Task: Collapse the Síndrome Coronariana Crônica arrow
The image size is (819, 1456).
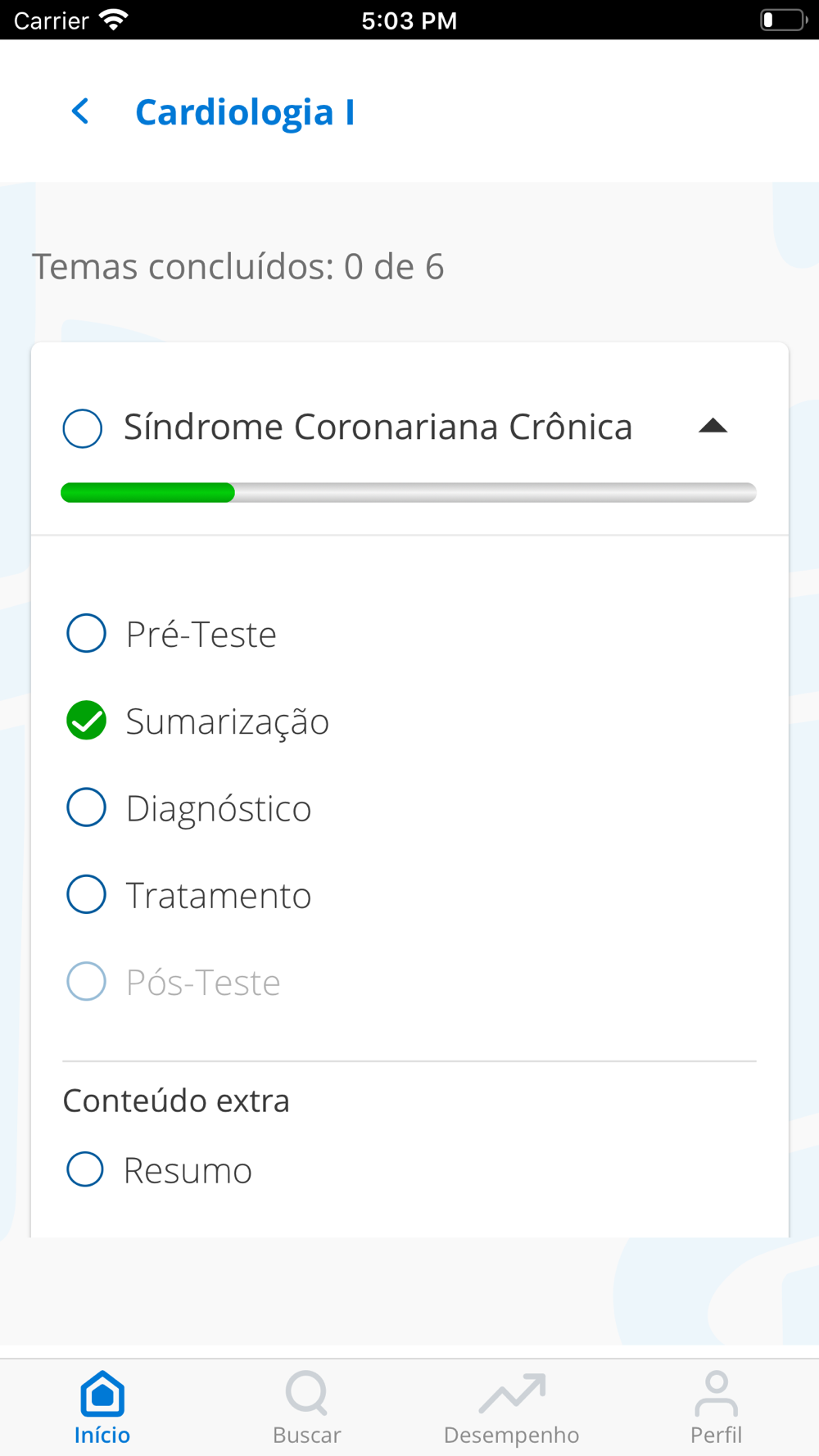Action: tap(713, 426)
